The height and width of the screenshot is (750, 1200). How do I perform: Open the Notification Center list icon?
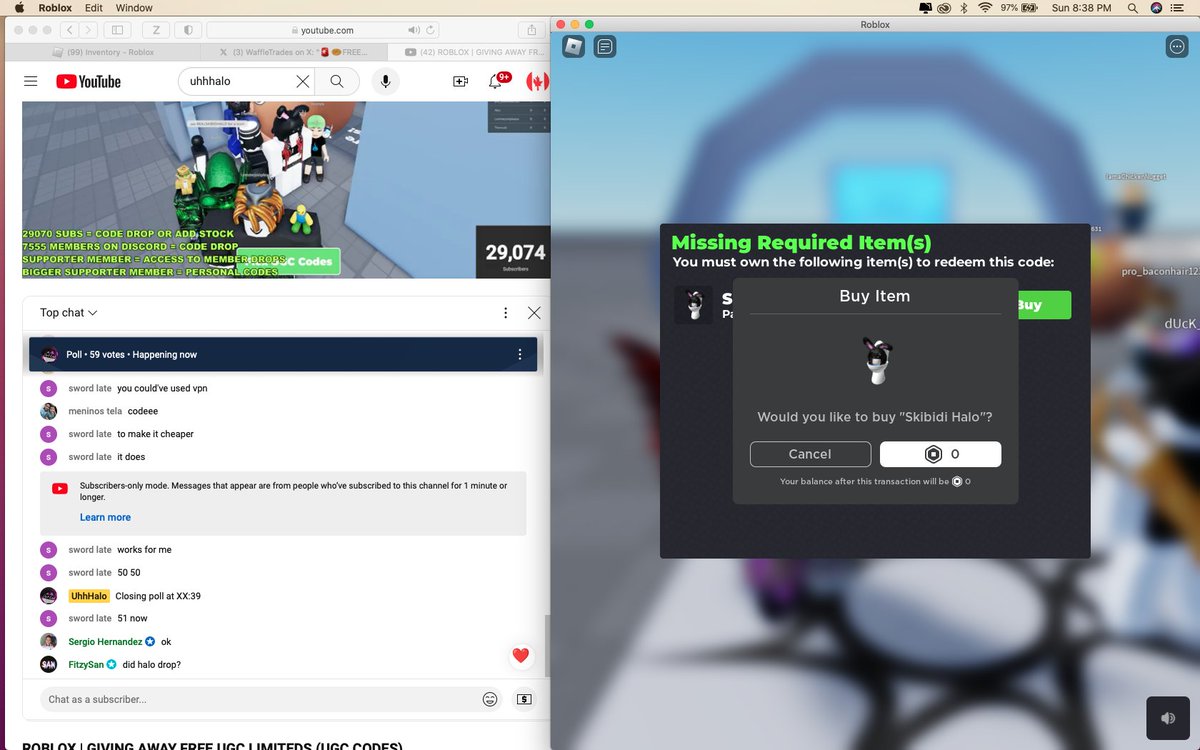coord(1182,8)
